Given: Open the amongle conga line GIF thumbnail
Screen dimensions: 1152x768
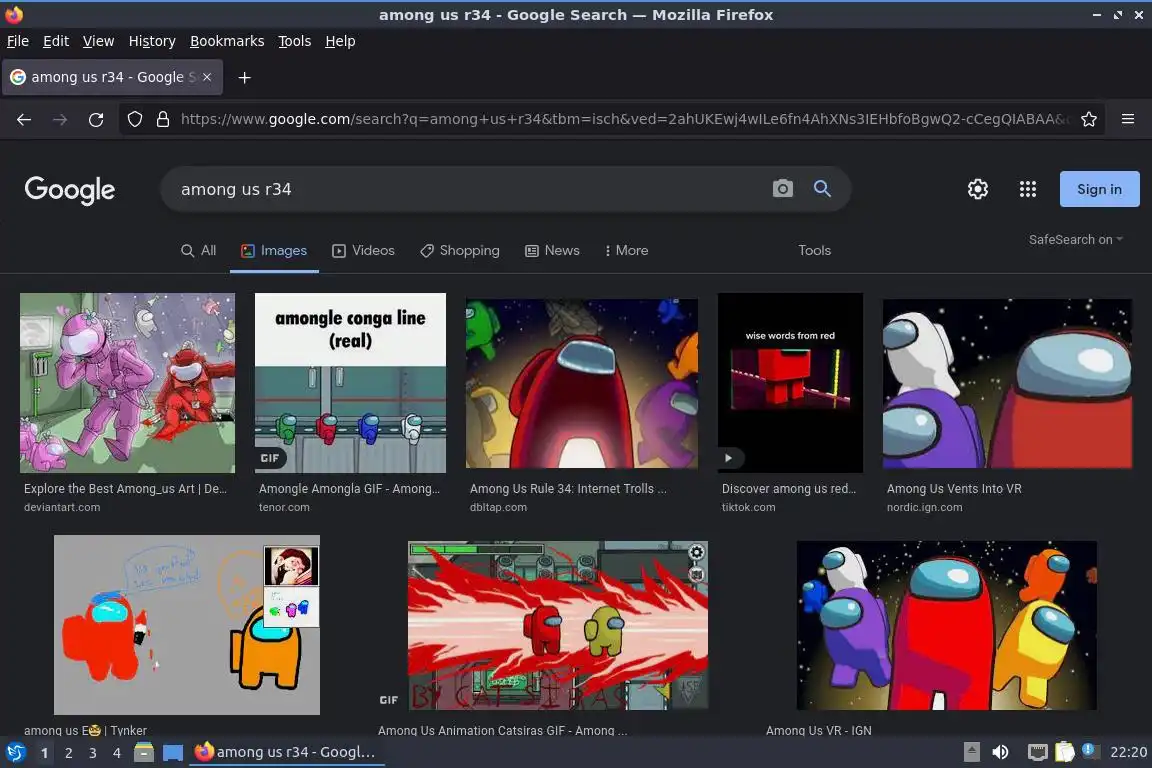Looking at the screenshot, I should [350, 383].
